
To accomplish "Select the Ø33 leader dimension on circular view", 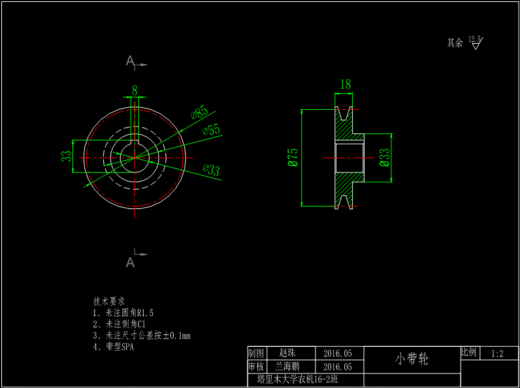I will pos(212,169).
